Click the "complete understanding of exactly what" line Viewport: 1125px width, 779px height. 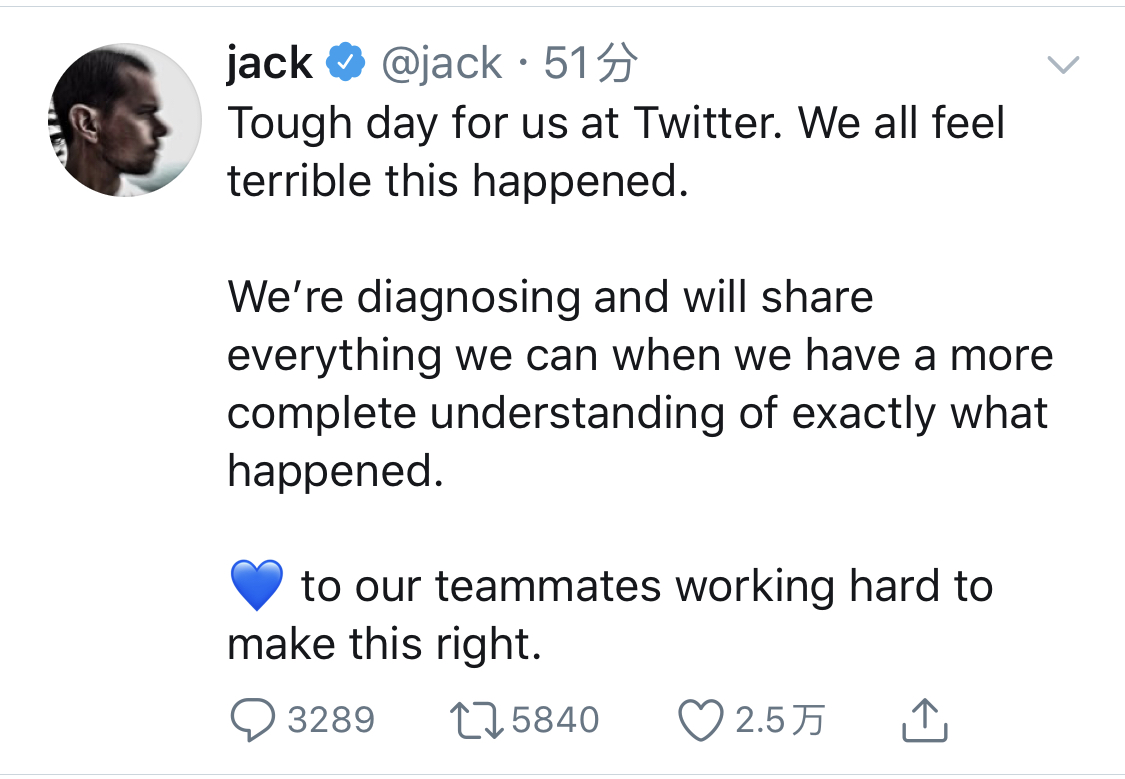[638, 414]
